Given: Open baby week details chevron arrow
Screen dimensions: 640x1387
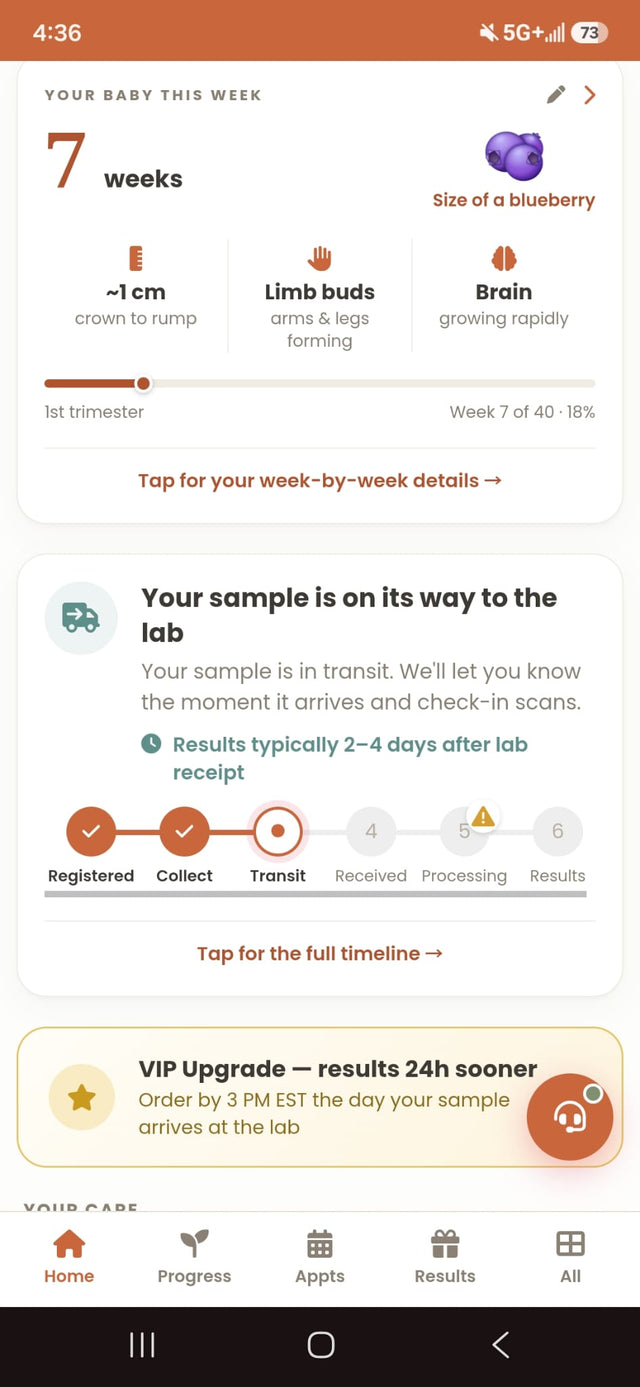Looking at the screenshot, I should 590,95.
